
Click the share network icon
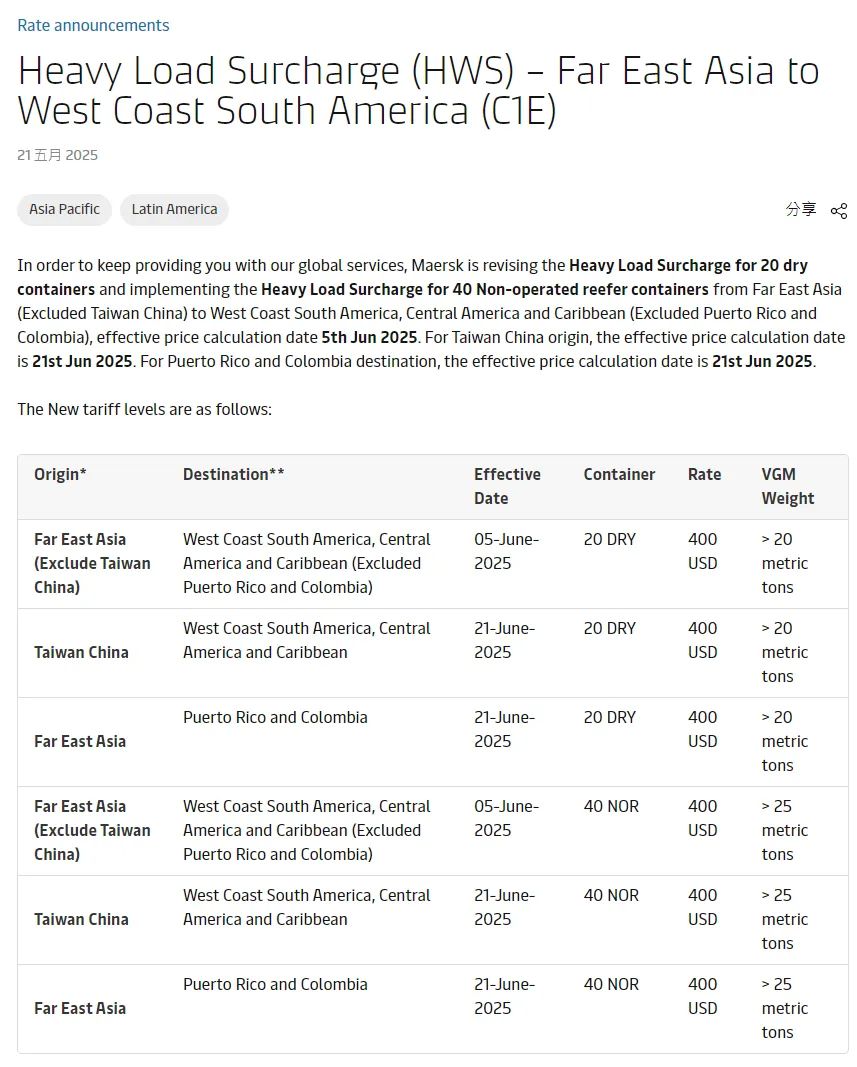839,211
